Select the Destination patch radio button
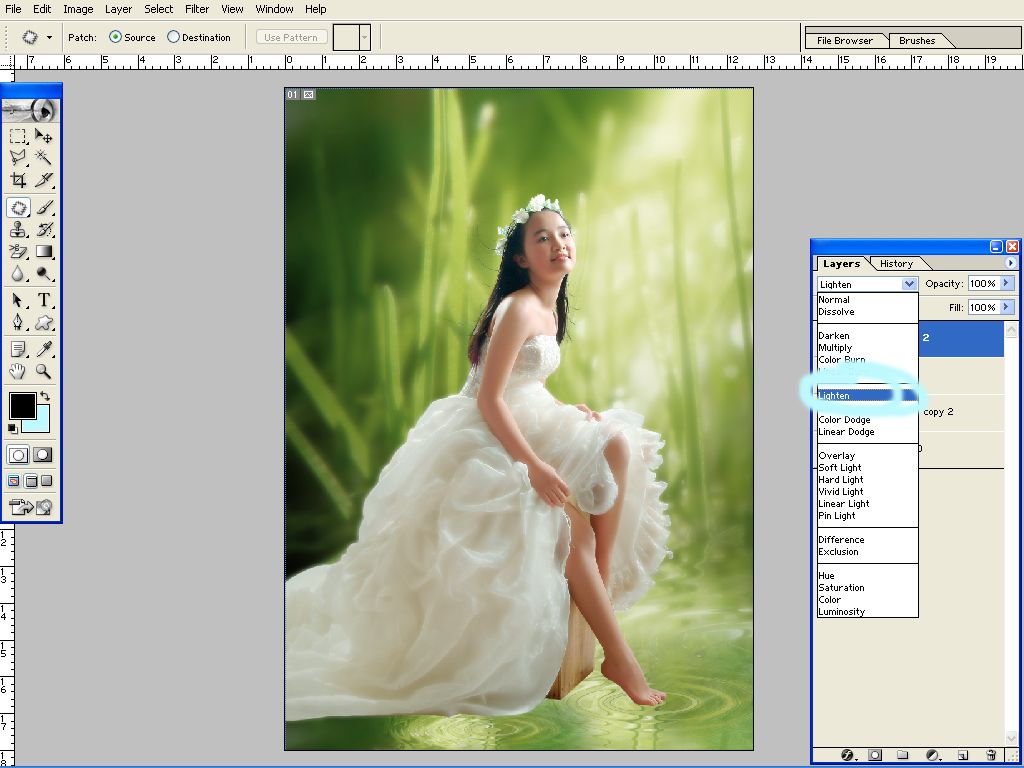The width and height of the screenshot is (1024, 768). 173,37
